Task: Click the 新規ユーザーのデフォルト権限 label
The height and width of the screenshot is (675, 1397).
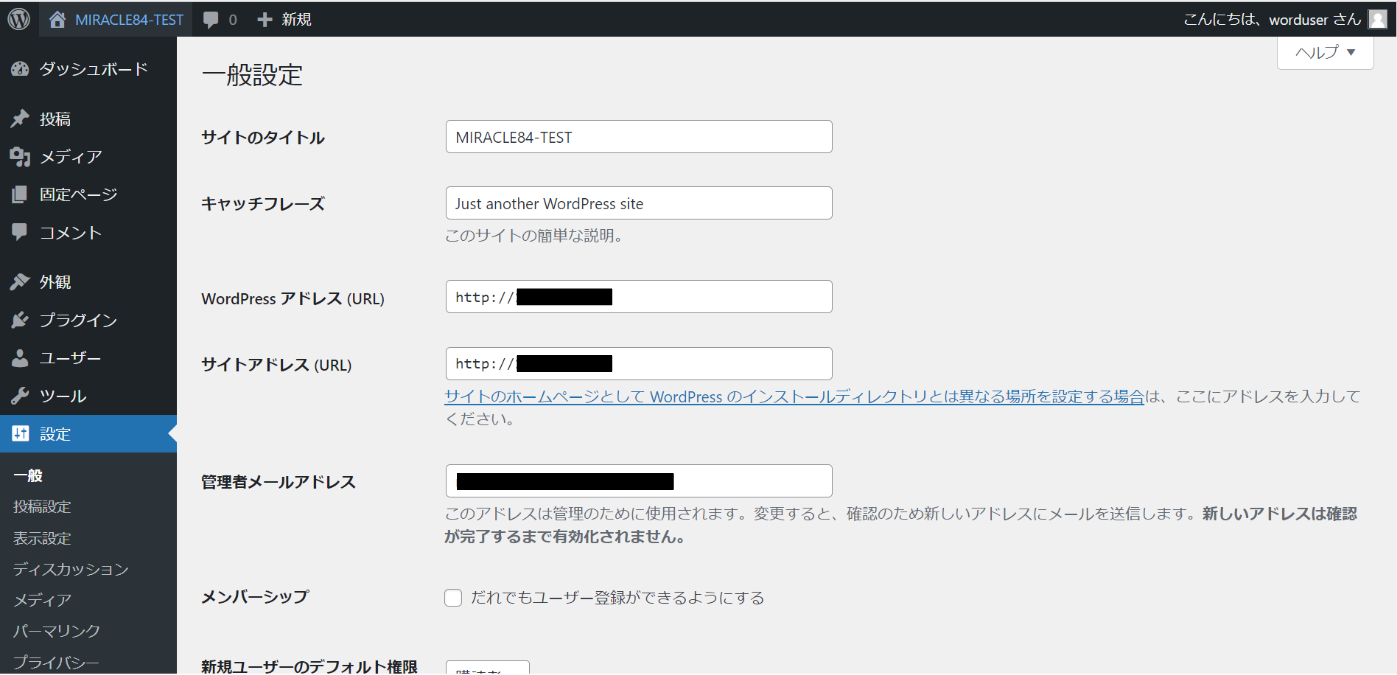Action: [309, 667]
